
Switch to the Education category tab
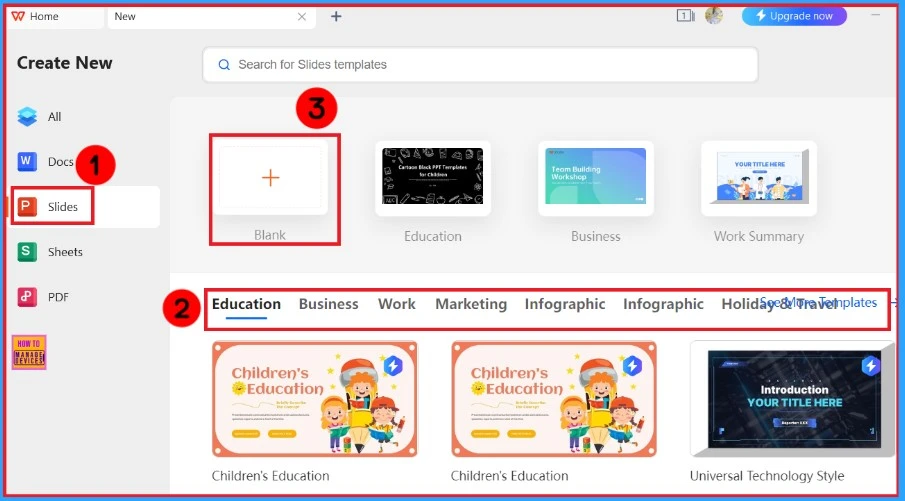click(246, 304)
